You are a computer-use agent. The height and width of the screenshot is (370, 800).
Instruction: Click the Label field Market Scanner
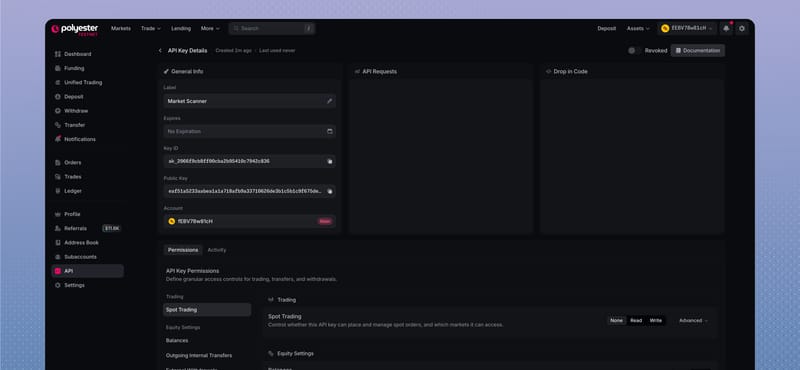pyautogui.click(x=249, y=101)
